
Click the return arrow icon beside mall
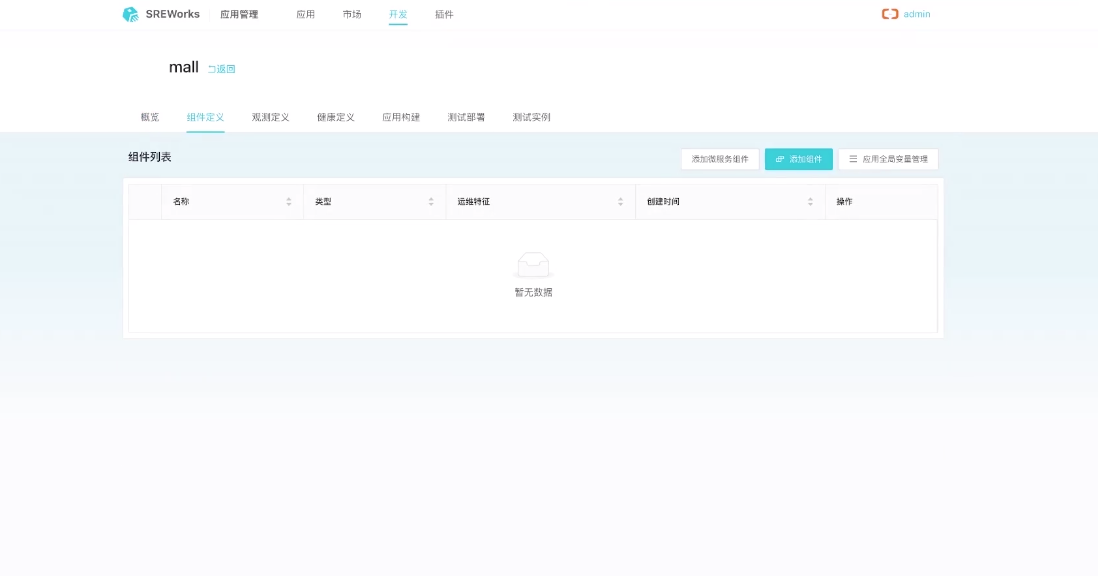pos(212,69)
